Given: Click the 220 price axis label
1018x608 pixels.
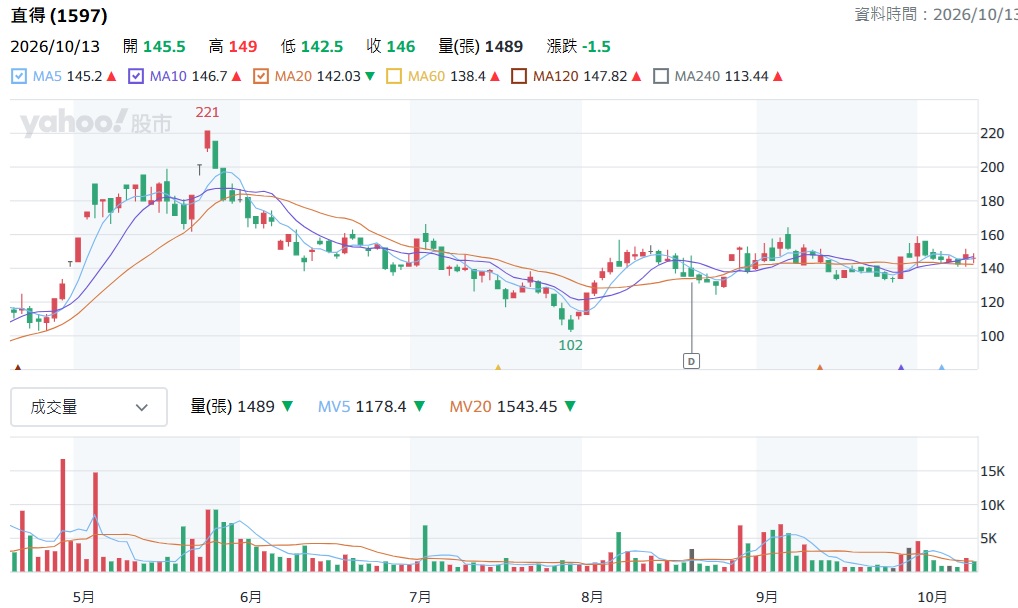Looking at the screenshot, I should tap(992, 134).
